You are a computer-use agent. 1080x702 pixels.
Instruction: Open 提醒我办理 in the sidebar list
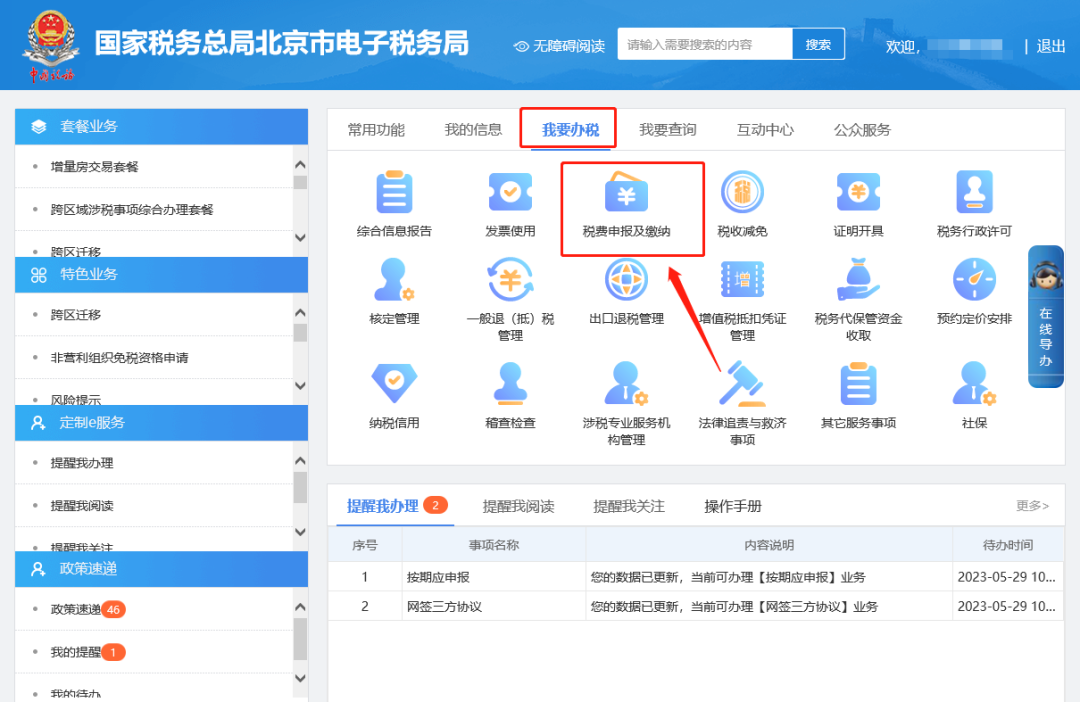(x=82, y=463)
